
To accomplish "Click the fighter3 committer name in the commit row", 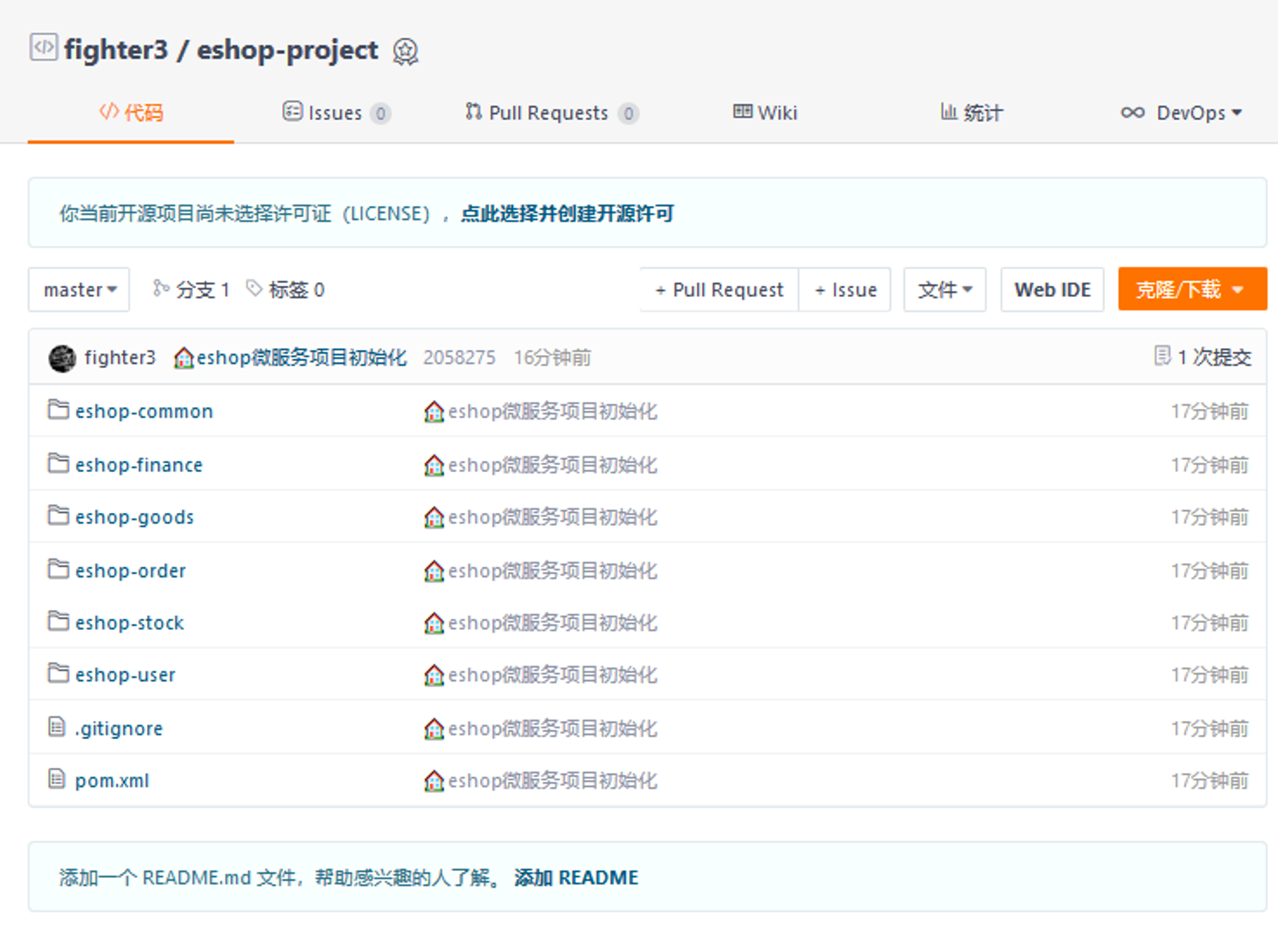I will point(120,357).
